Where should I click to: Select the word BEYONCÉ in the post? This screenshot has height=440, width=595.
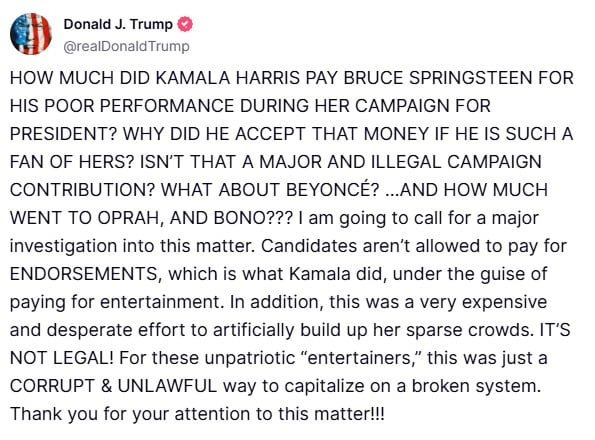(x=332, y=189)
